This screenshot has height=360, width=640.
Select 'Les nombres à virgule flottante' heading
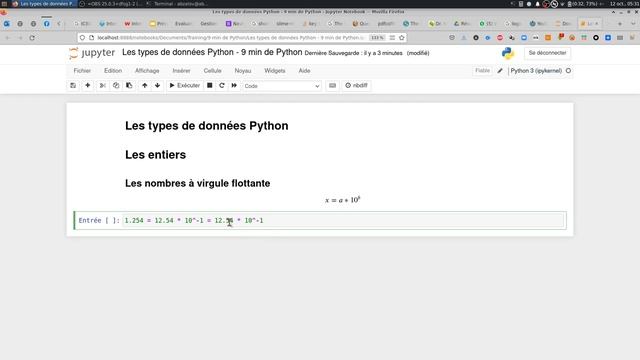[198, 183]
